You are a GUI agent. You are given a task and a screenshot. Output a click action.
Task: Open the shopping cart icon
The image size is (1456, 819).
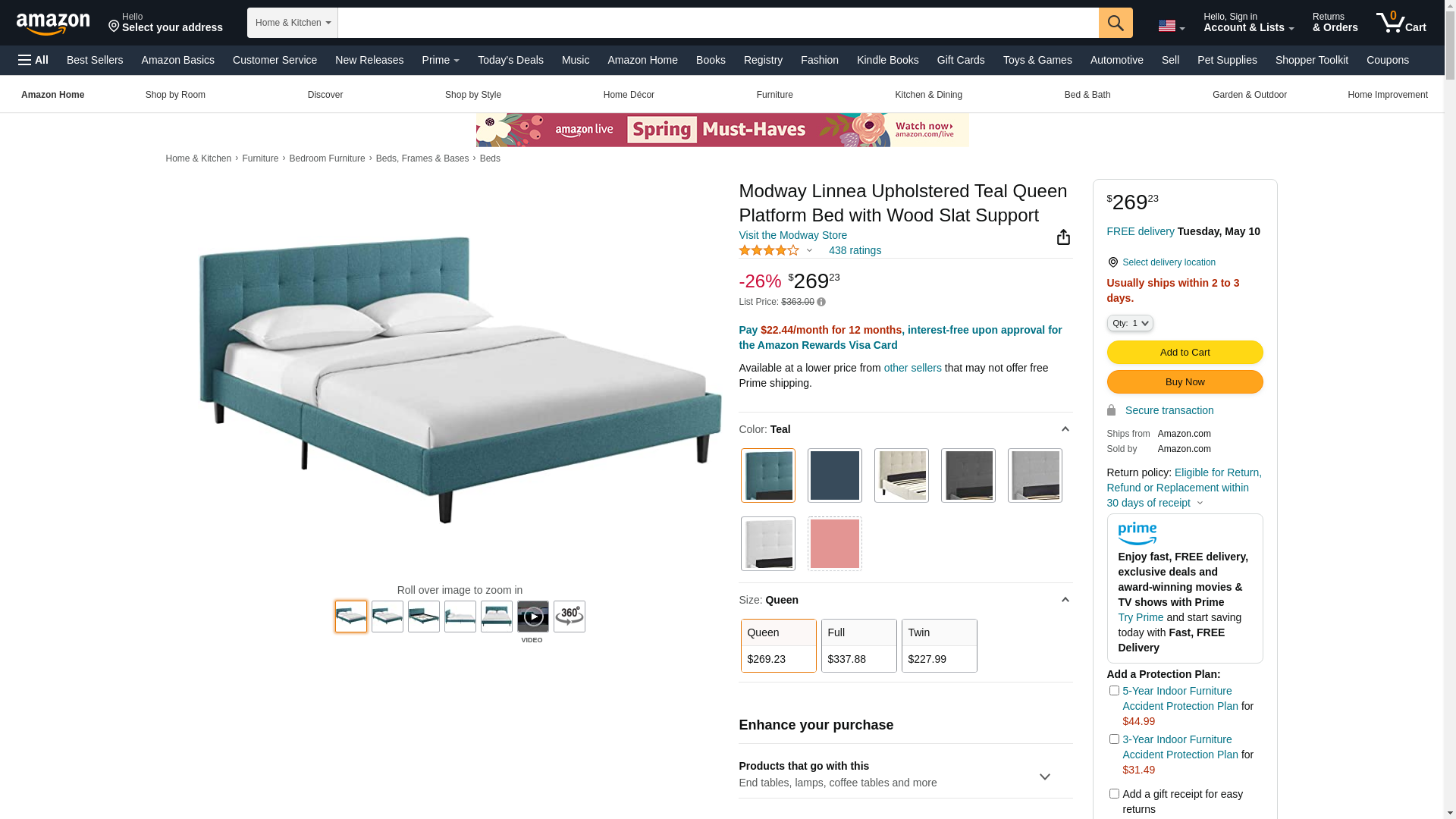[1401, 23]
